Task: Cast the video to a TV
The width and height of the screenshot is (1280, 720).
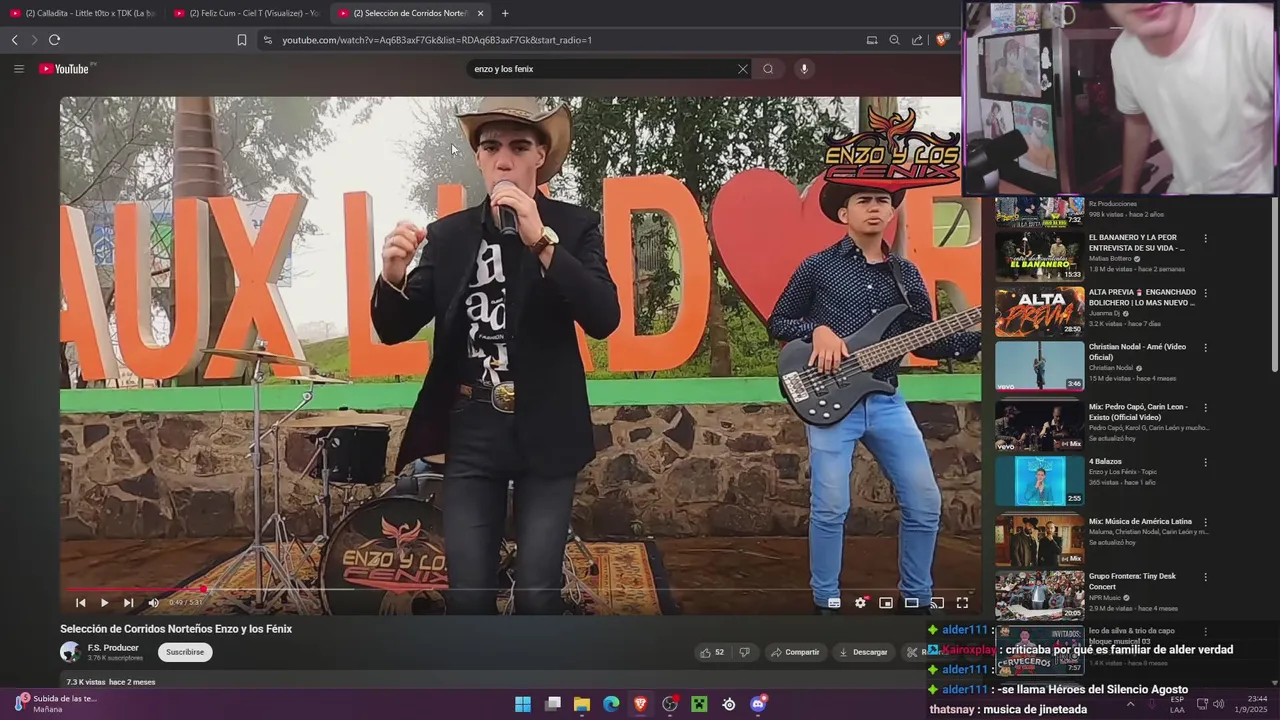Action: [x=937, y=603]
